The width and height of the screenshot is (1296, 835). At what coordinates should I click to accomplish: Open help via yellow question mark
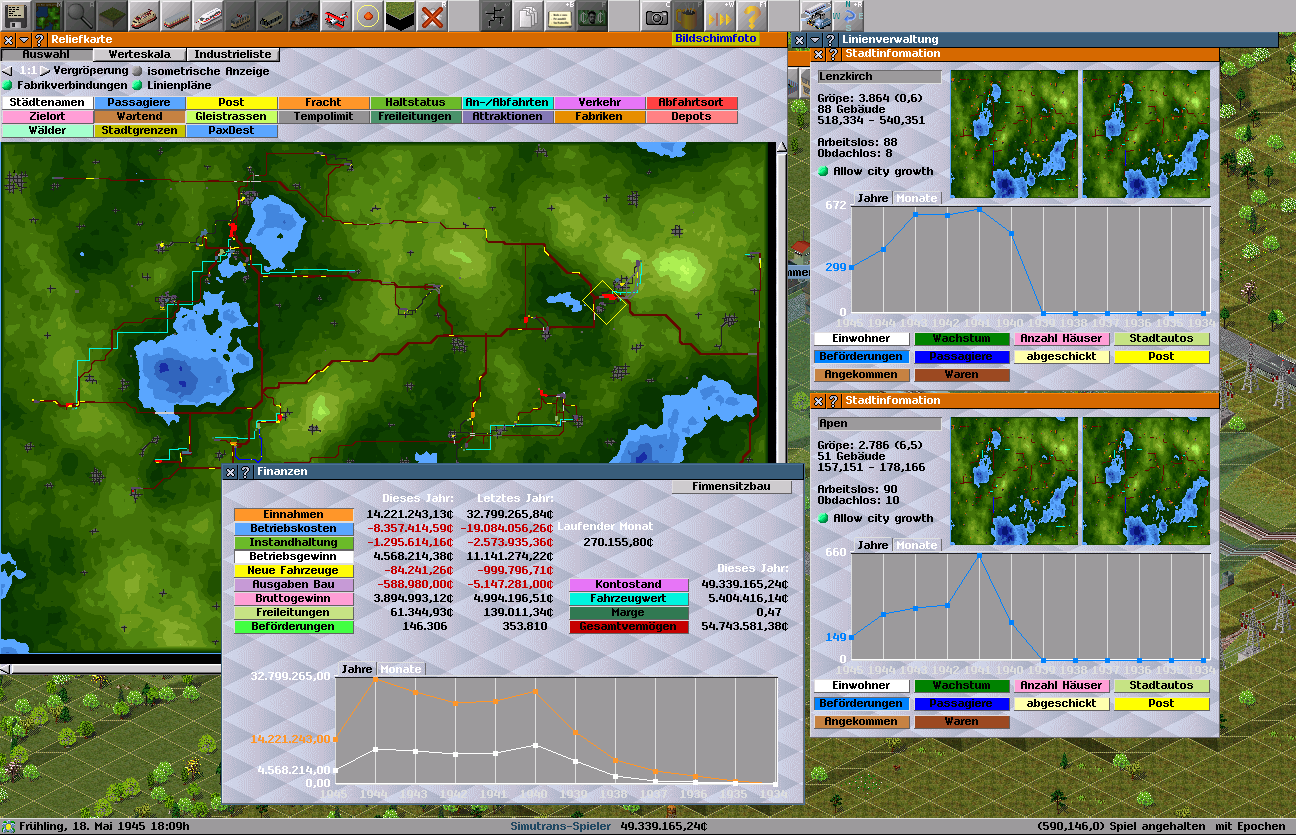click(x=751, y=16)
